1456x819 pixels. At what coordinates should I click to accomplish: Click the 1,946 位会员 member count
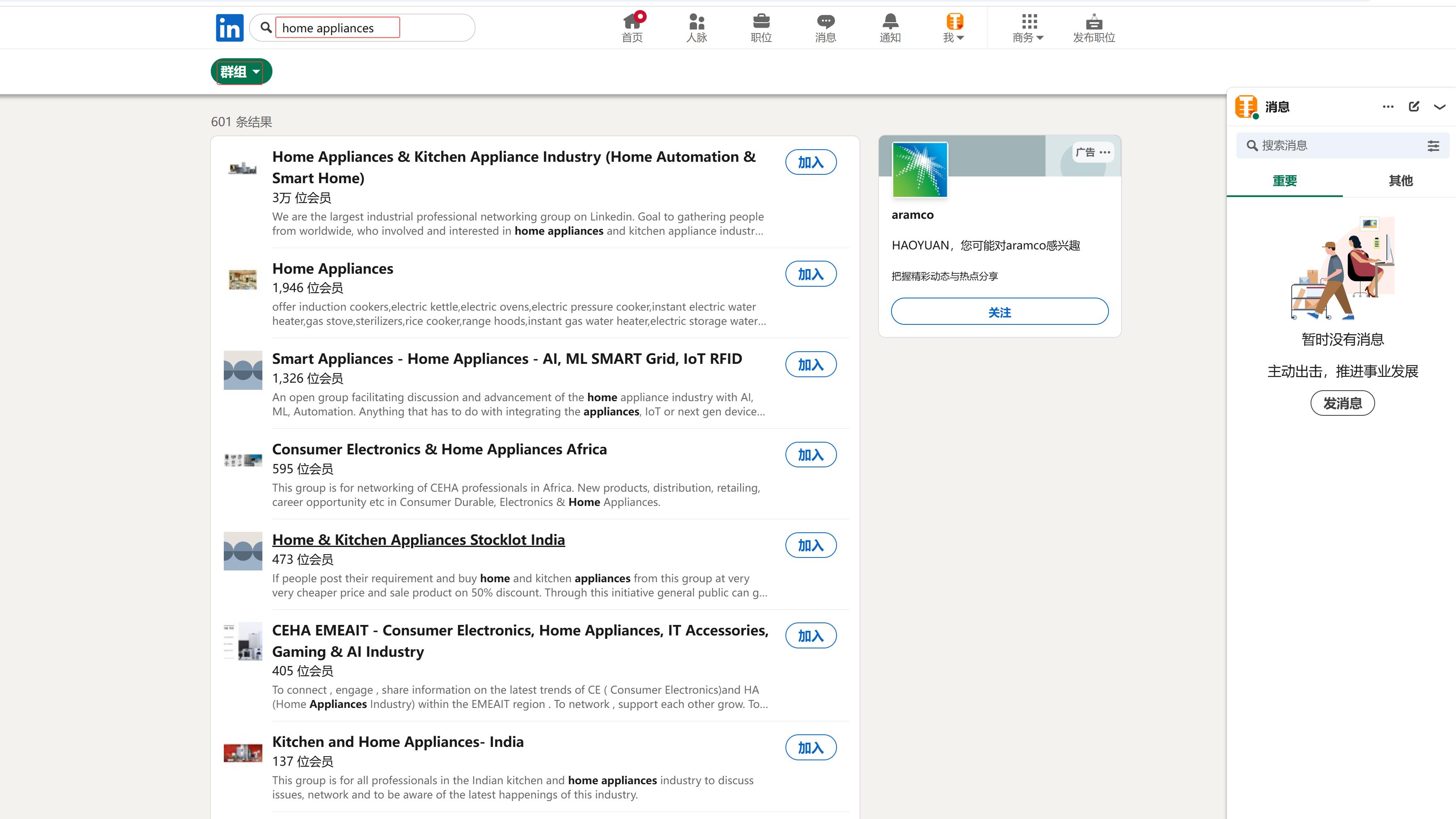(x=308, y=288)
